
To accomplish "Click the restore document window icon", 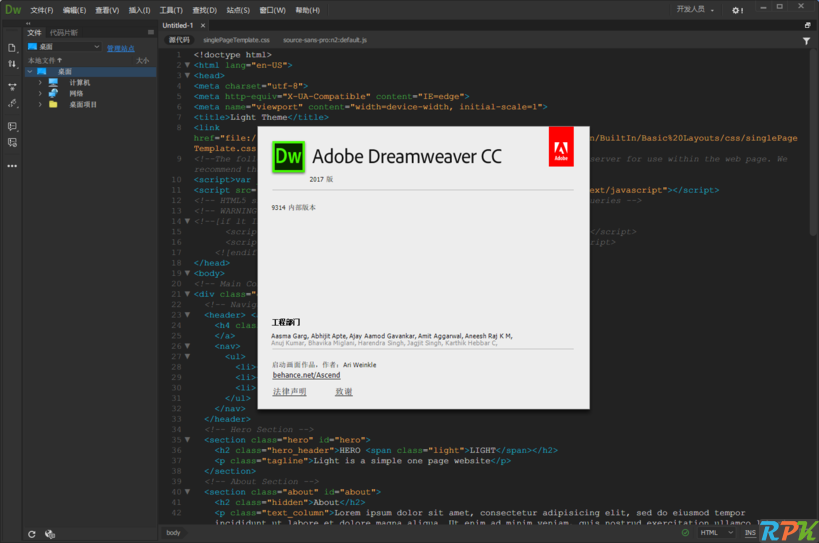I will click(808, 25).
